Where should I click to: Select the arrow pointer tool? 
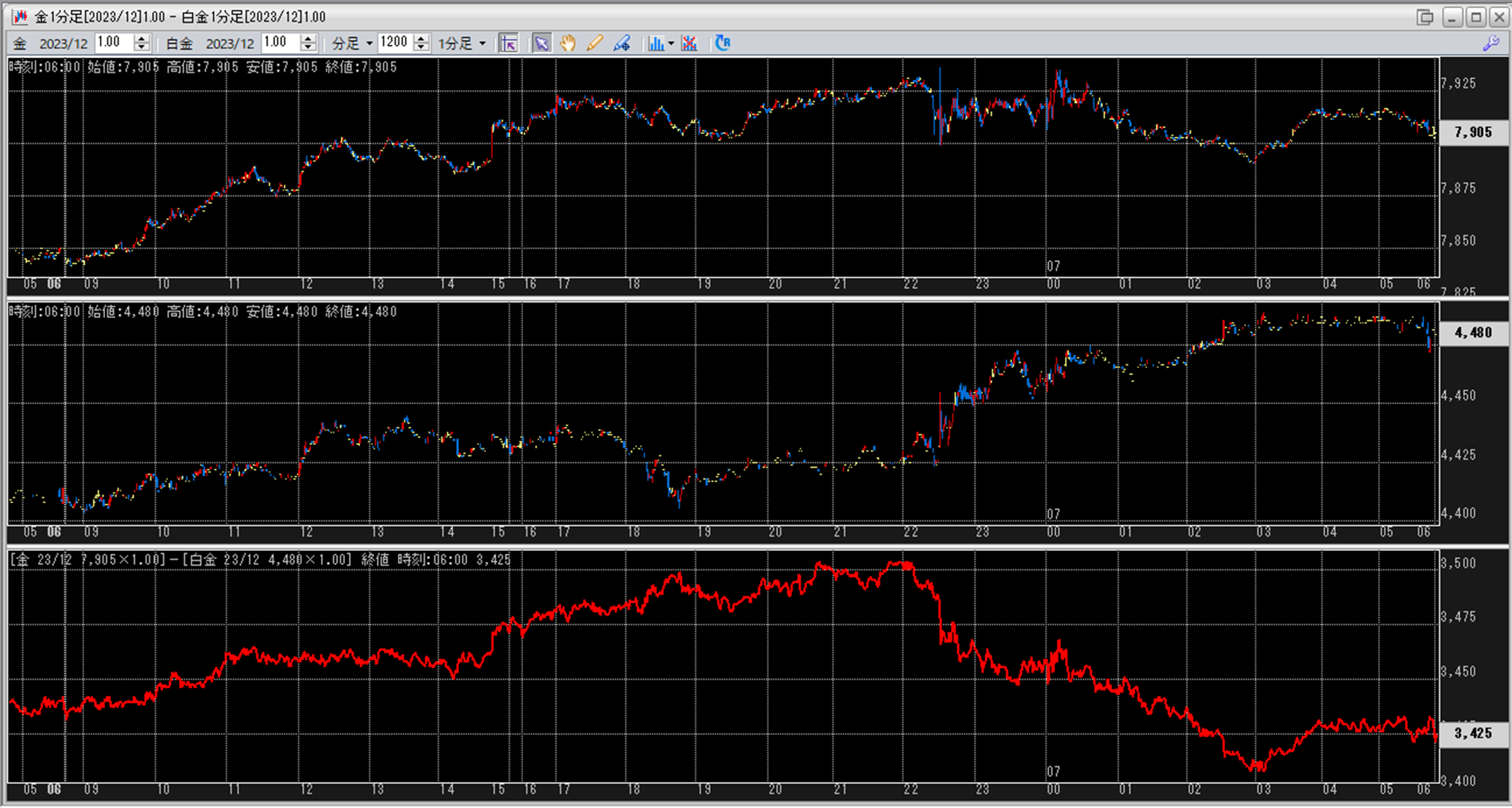click(x=542, y=43)
